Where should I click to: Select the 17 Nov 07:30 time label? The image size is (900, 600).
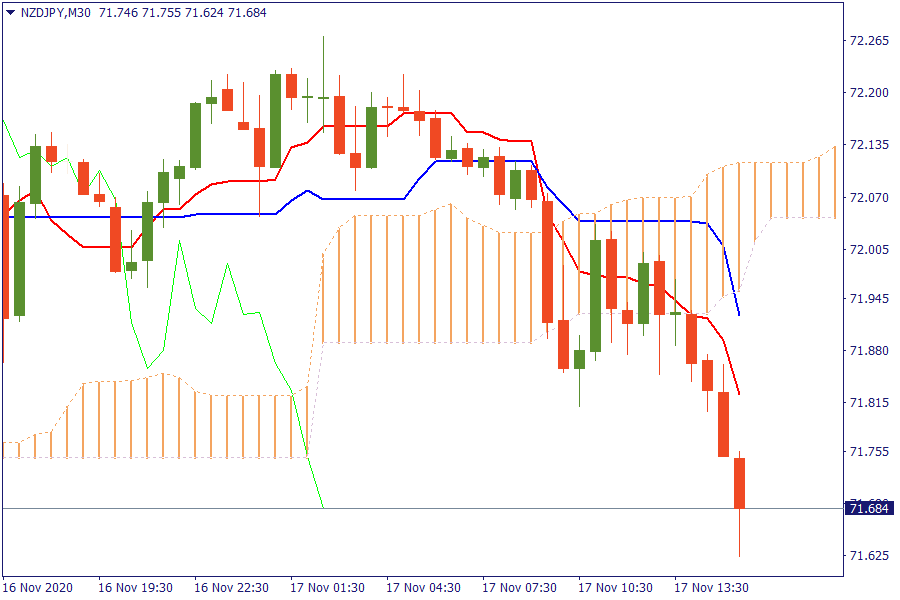[520, 587]
